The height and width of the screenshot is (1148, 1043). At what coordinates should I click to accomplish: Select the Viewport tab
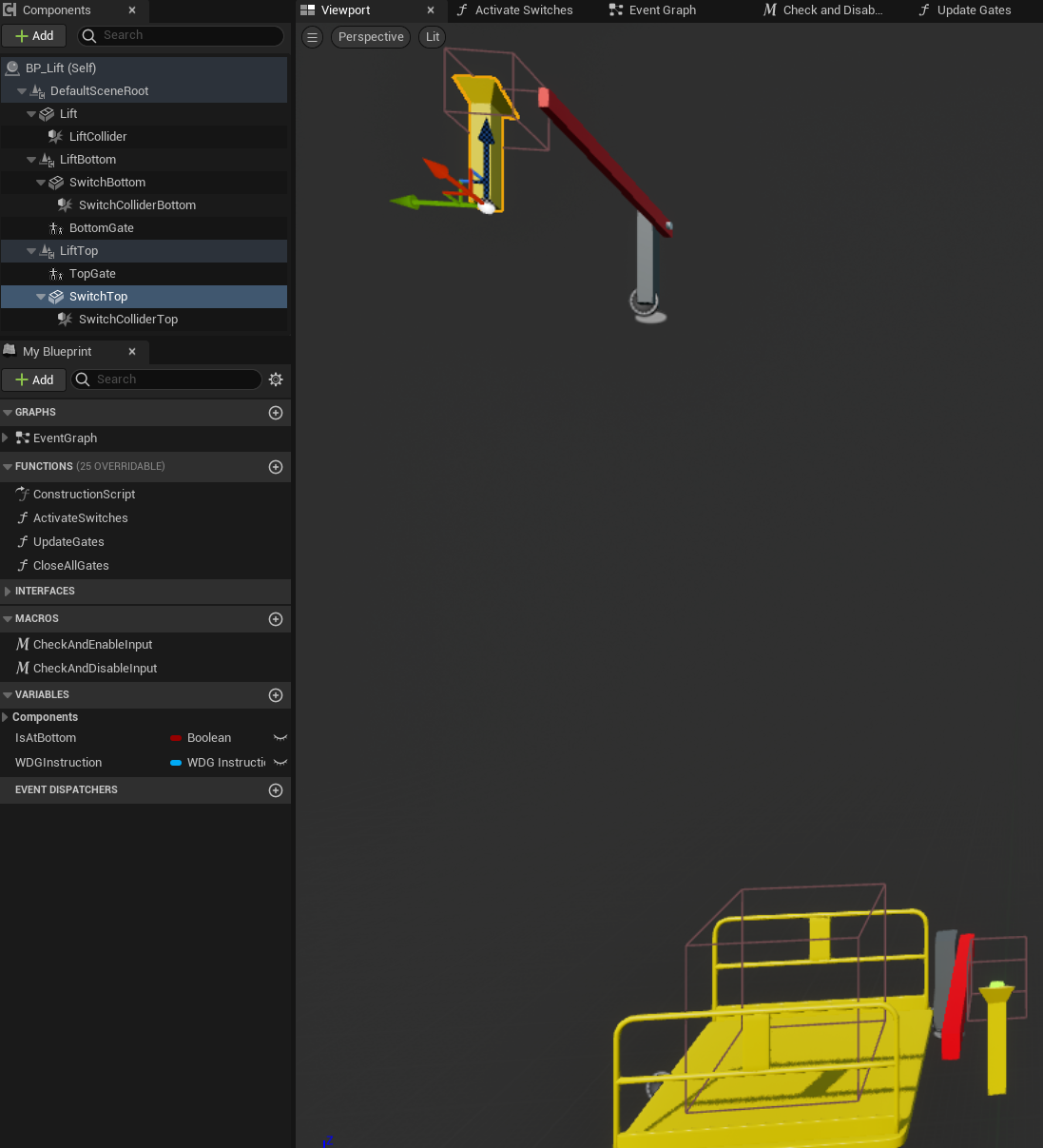point(345,10)
